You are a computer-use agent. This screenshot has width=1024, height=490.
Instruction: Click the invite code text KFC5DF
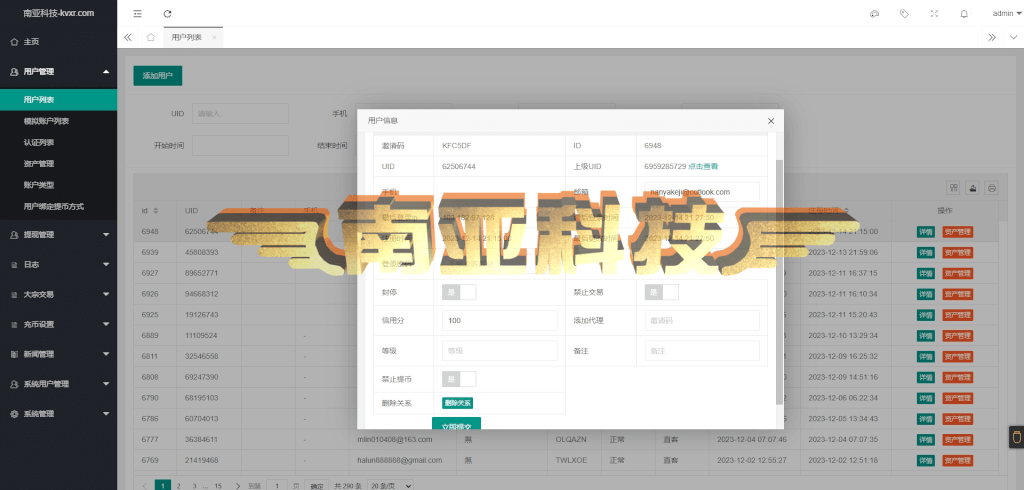point(457,146)
